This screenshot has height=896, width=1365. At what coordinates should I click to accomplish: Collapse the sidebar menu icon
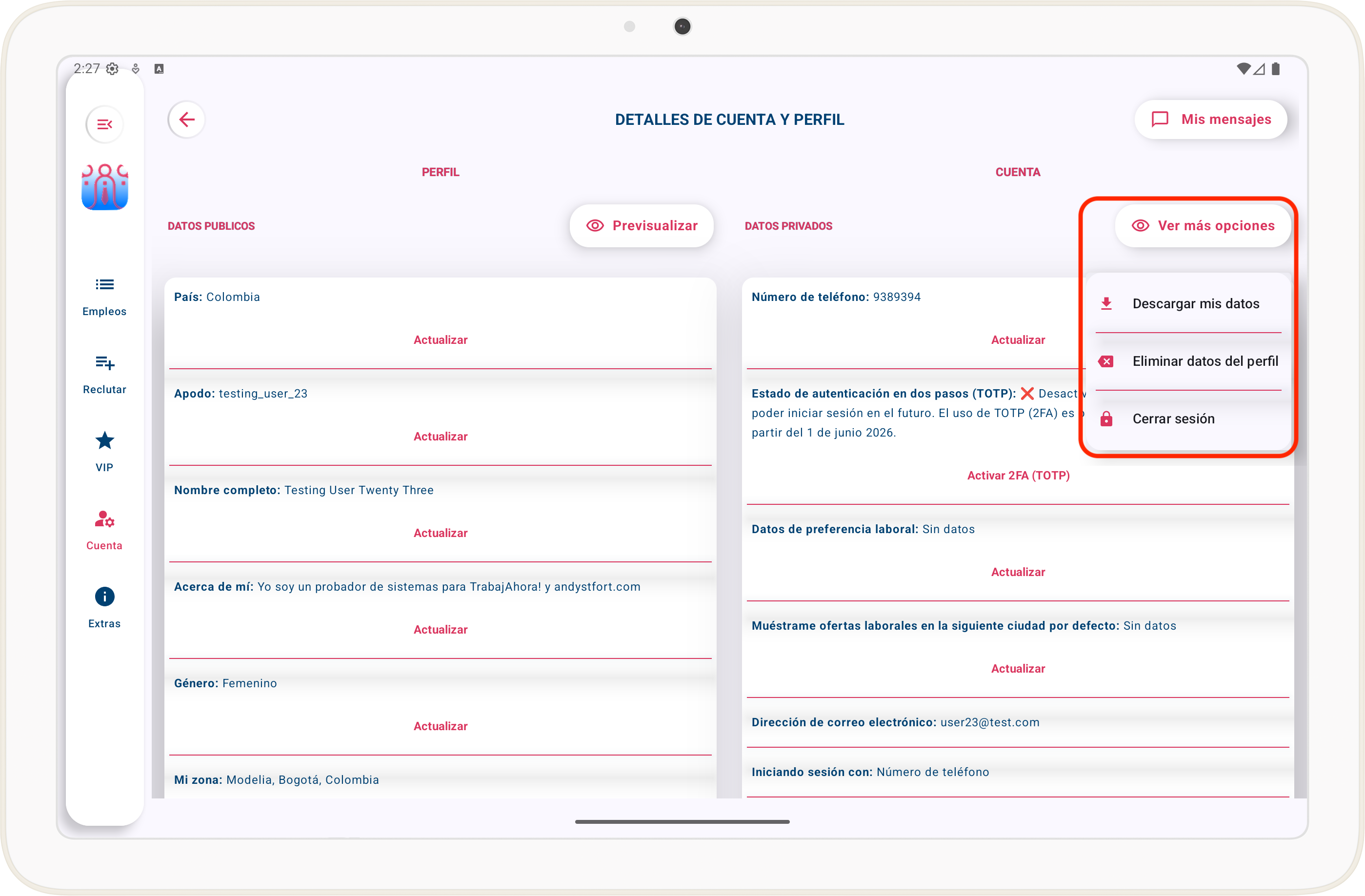pos(104,124)
